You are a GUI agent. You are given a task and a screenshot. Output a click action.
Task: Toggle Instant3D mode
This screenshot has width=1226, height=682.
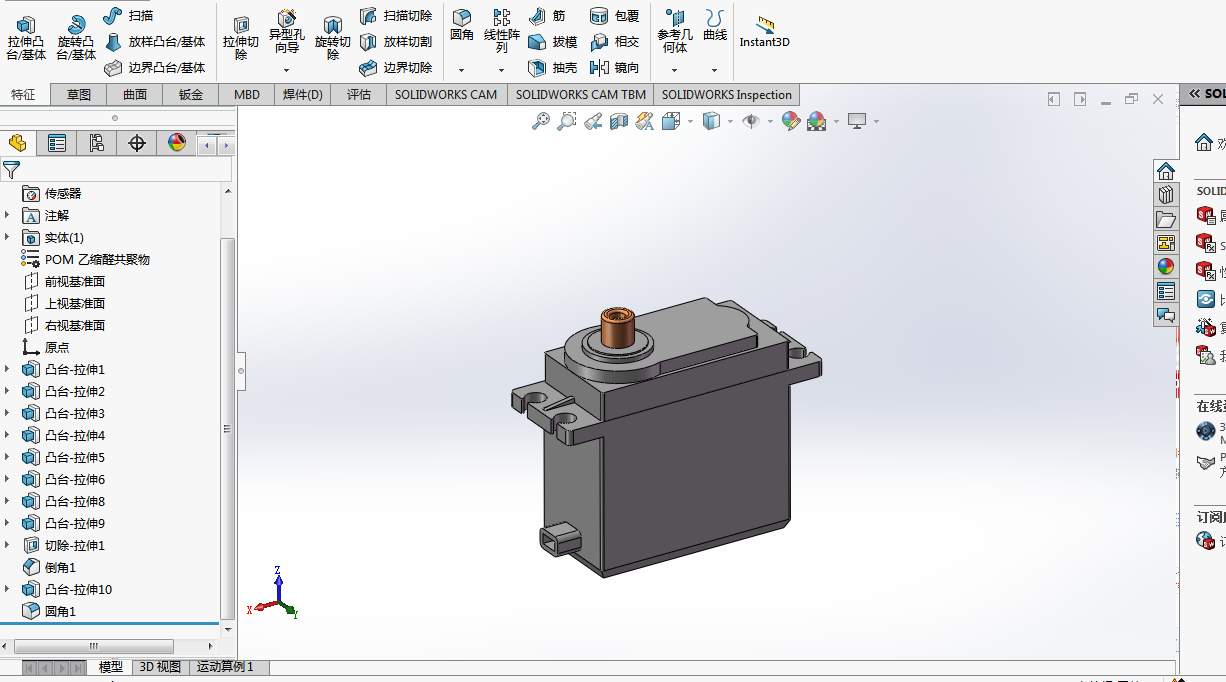point(765,31)
